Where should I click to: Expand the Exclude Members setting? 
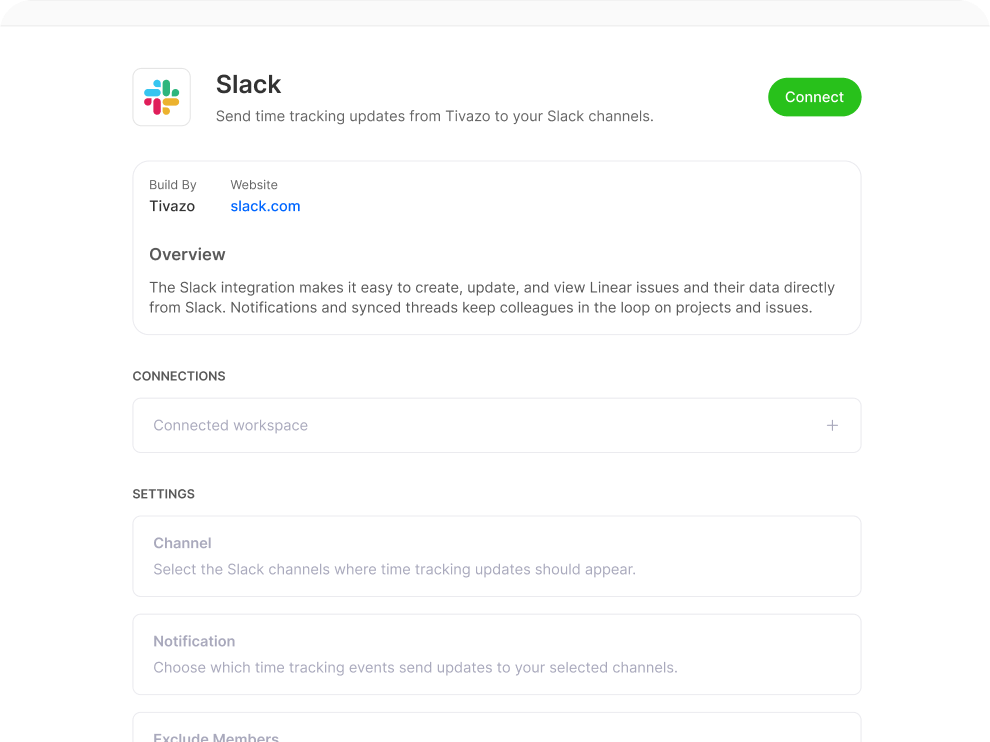[x=496, y=732]
